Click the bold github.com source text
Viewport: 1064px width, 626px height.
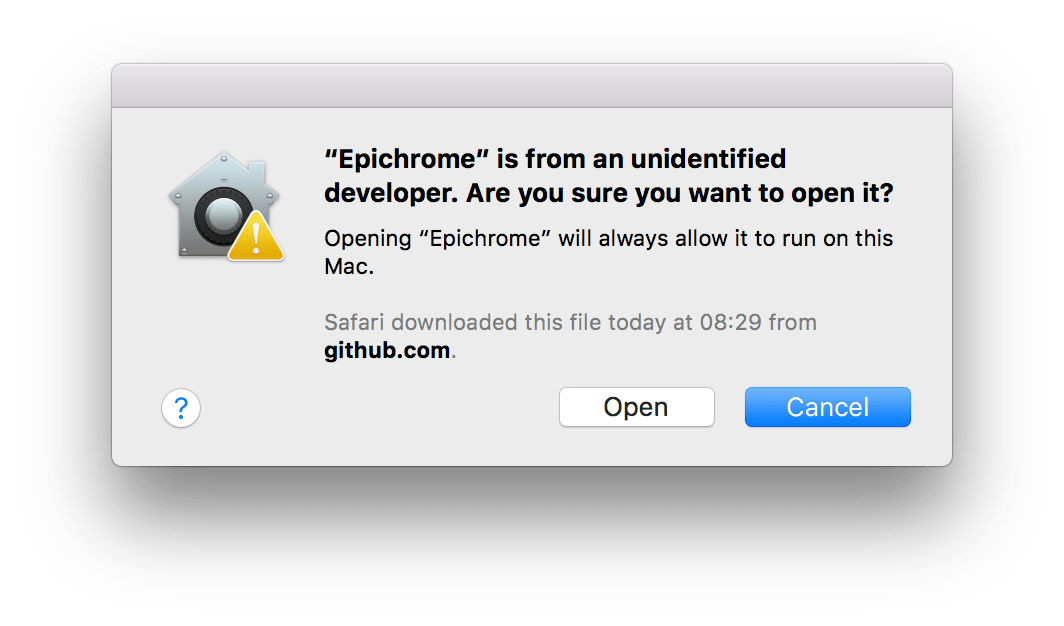point(387,350)
